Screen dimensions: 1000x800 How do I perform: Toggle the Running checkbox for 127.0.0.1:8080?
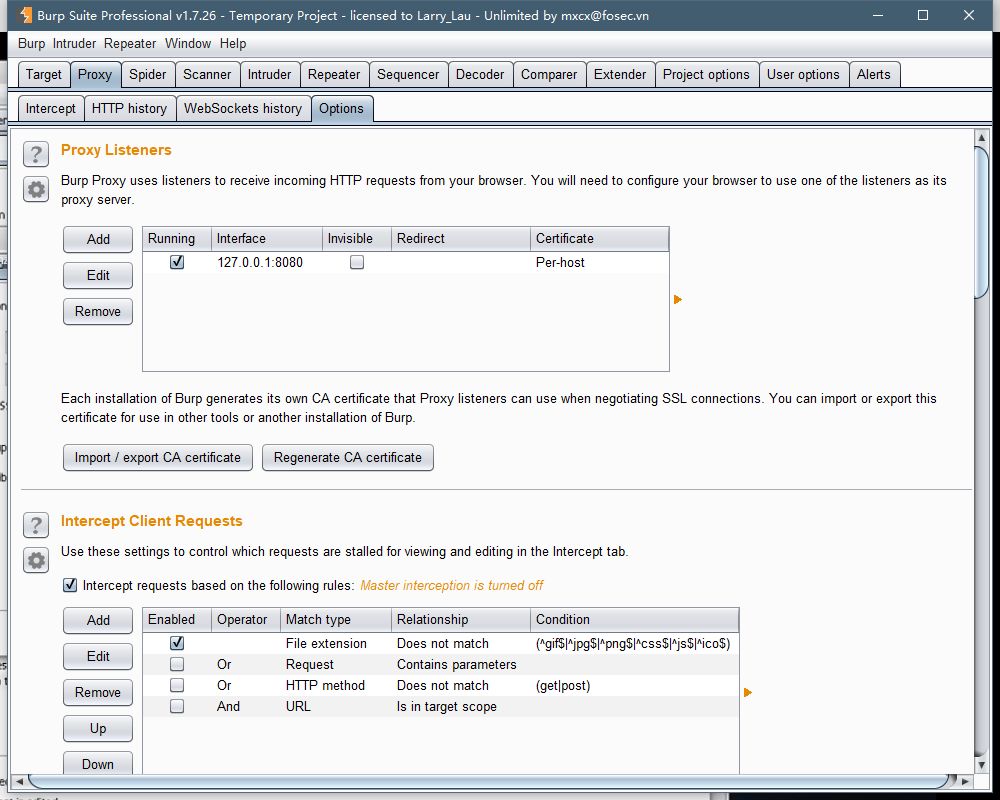coord(177,262)
